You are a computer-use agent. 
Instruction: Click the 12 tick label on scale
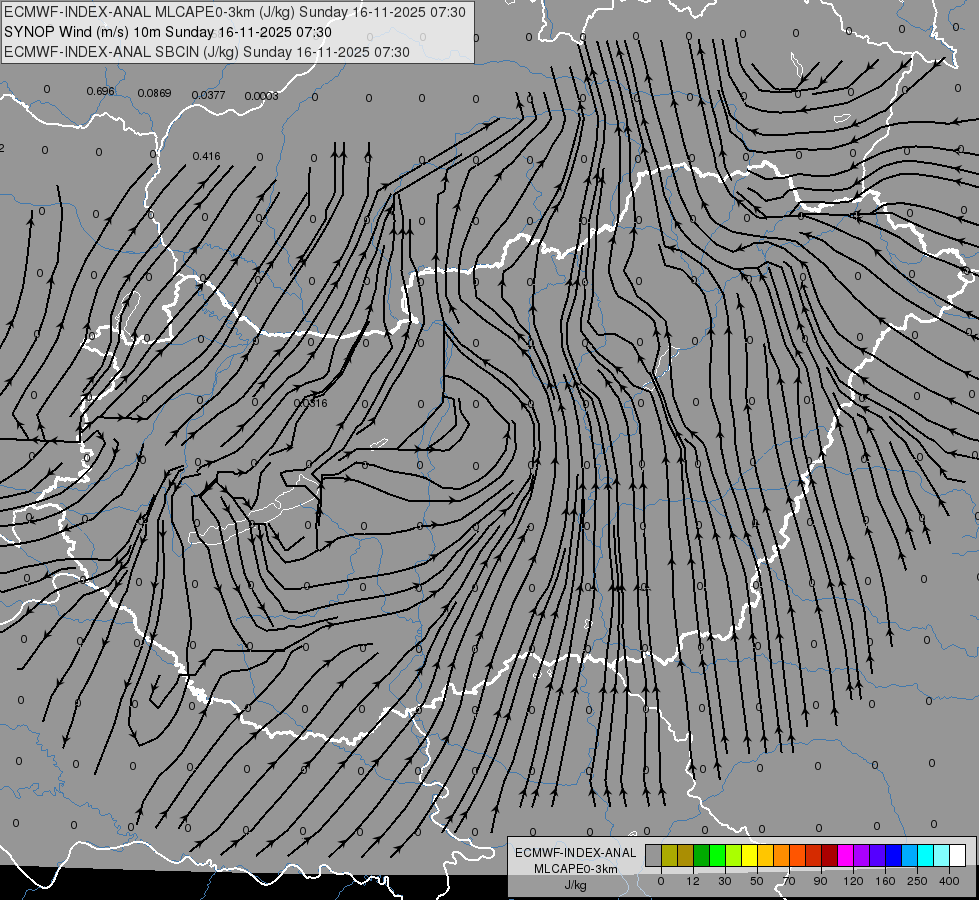point(692,881)
